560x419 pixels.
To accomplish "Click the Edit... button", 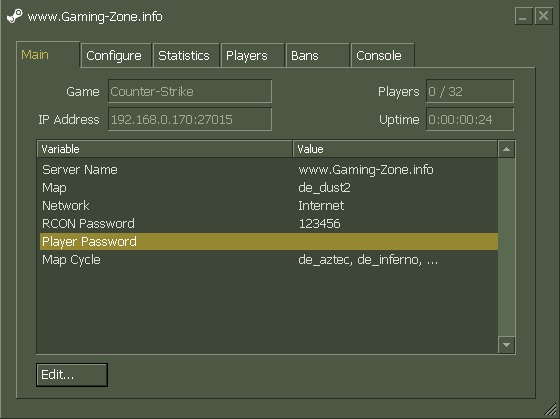I will pos(72,375).
